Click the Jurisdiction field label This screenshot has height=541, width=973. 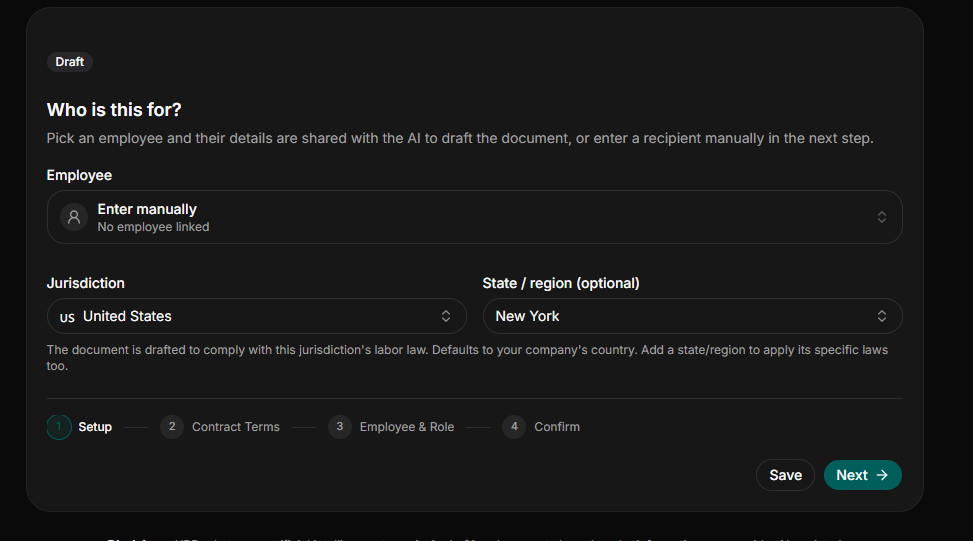click(86, 283)
